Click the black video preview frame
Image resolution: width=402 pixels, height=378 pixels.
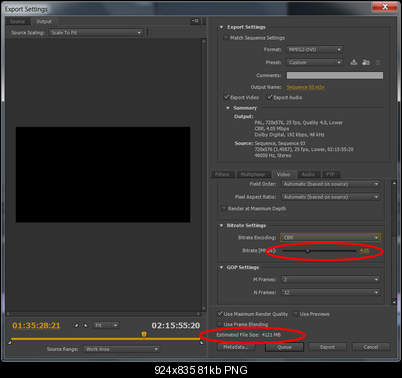(103, 174)
